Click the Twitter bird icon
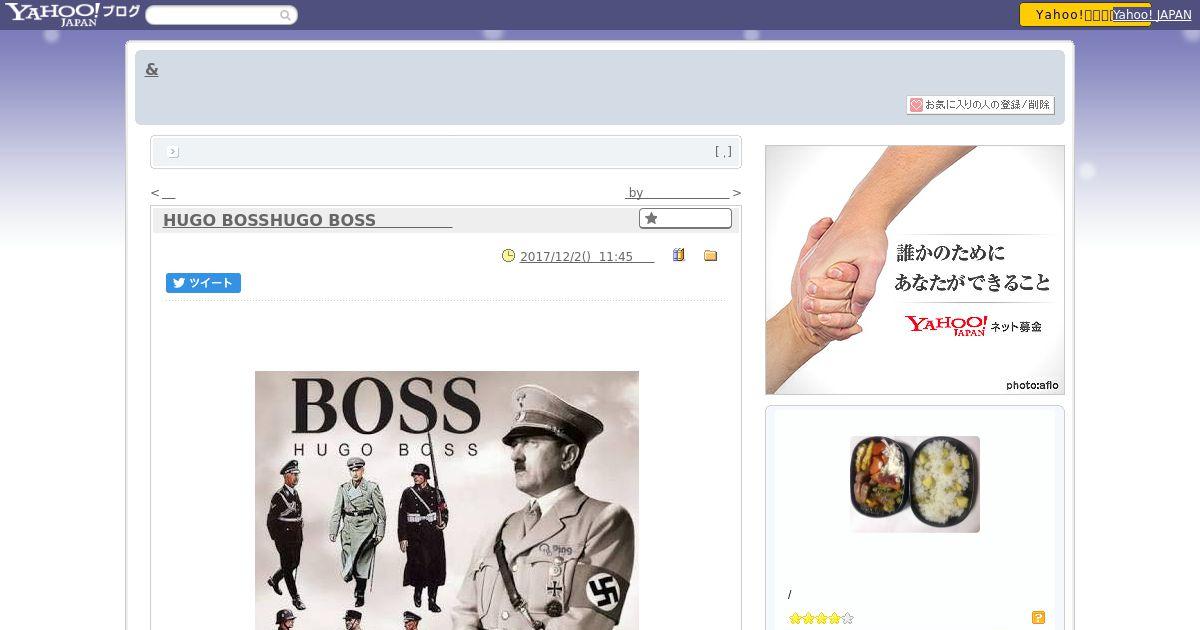 tap(179, 283)
